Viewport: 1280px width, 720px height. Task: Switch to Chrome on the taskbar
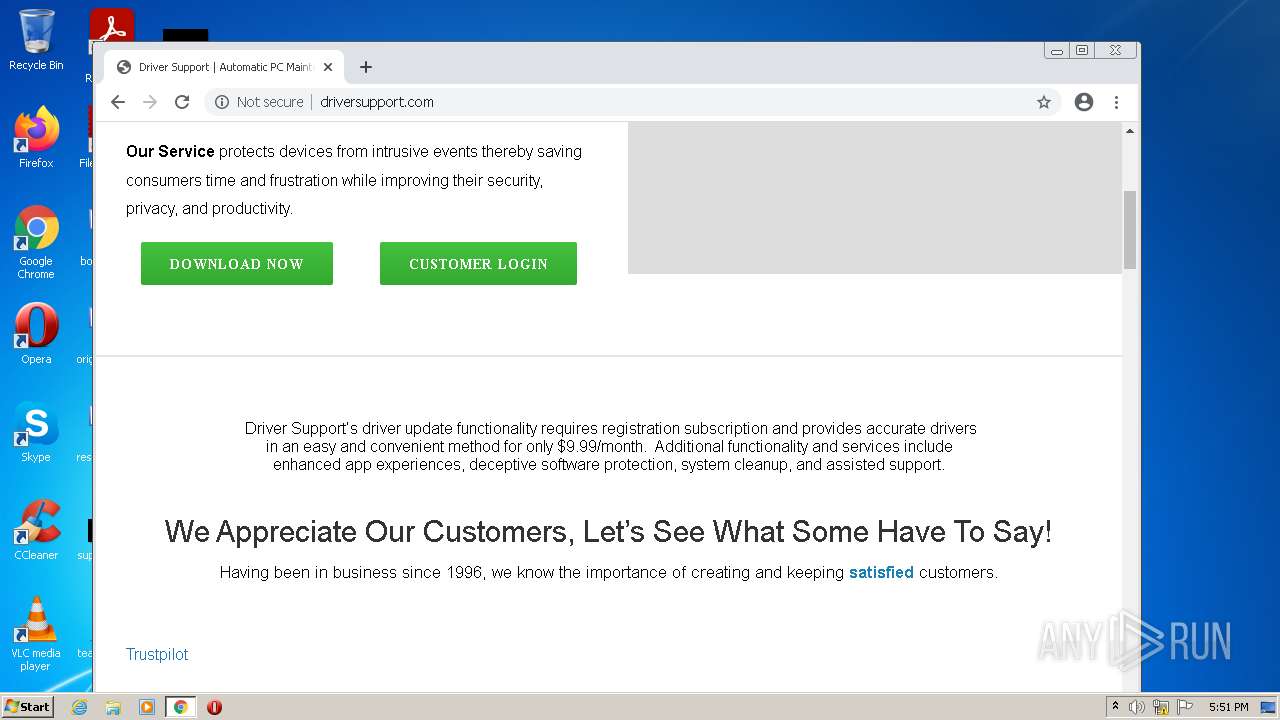click(x=181, y=707)
